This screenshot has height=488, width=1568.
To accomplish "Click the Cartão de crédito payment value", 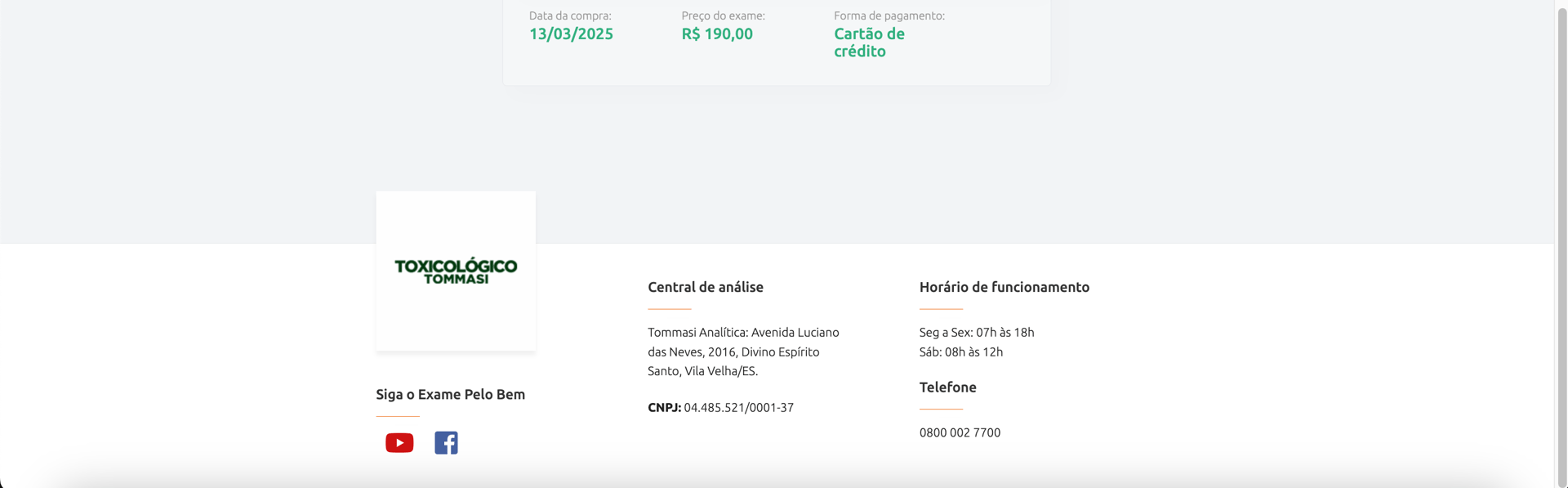I will 869,43.
